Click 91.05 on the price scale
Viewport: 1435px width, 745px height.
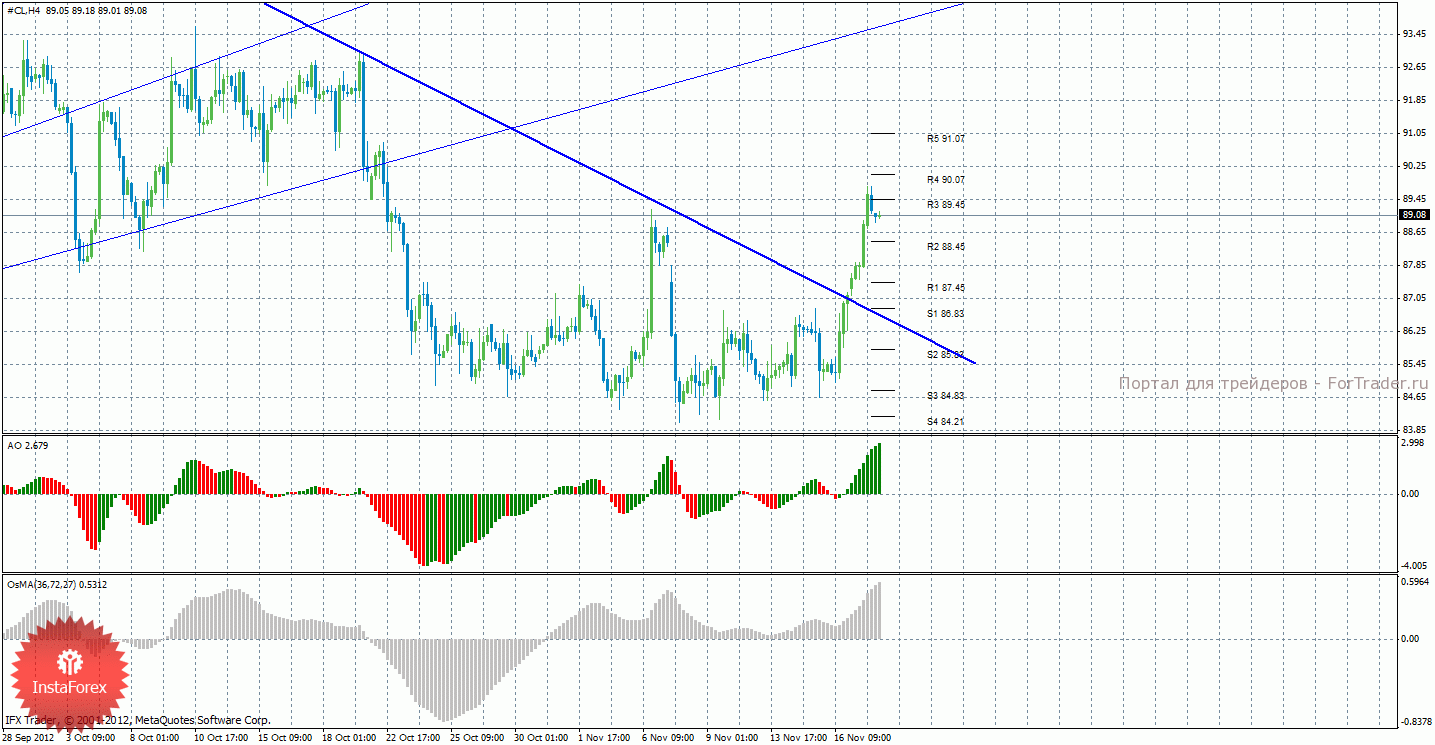pos(1415,132)
